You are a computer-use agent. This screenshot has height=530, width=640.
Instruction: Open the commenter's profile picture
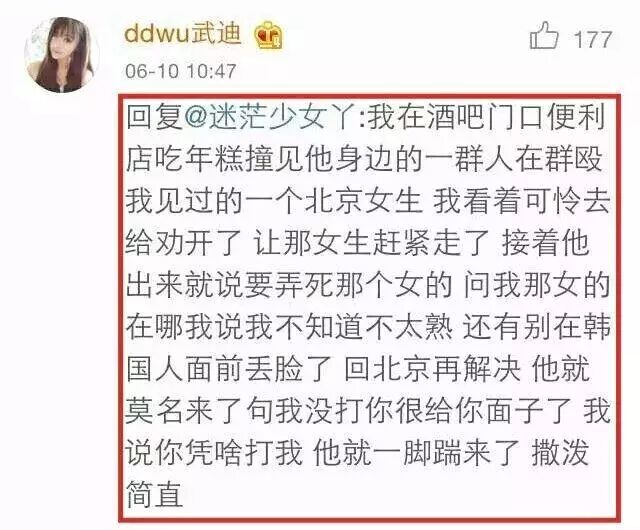[x=62, y=54]
